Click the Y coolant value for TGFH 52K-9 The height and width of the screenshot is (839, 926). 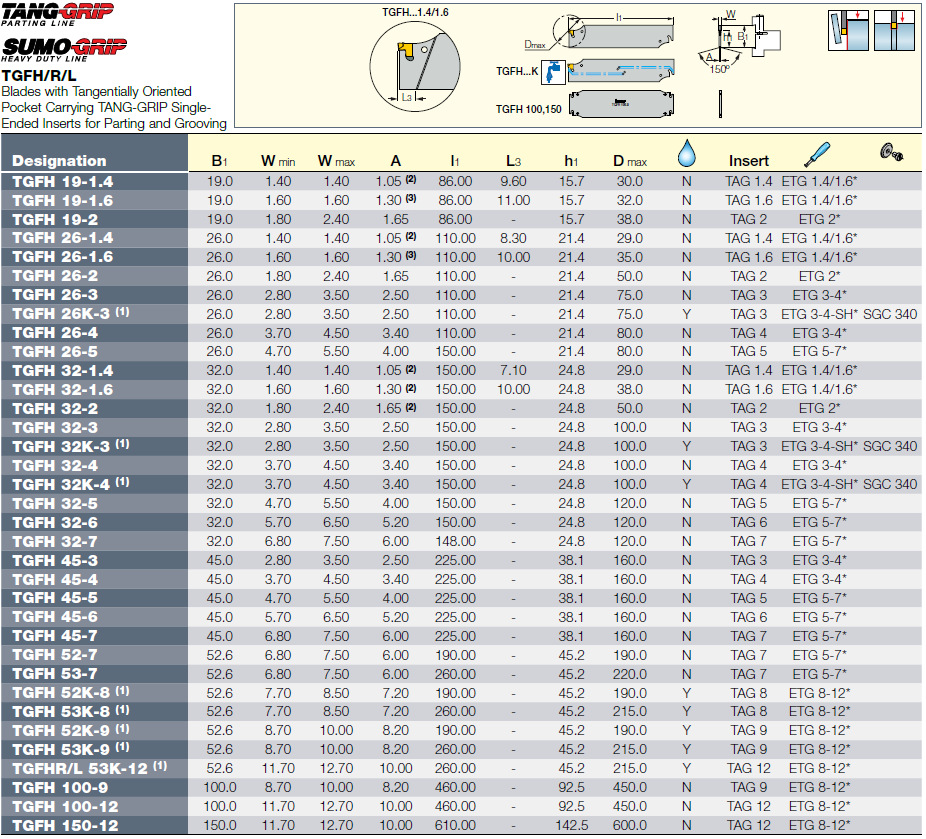686,730
